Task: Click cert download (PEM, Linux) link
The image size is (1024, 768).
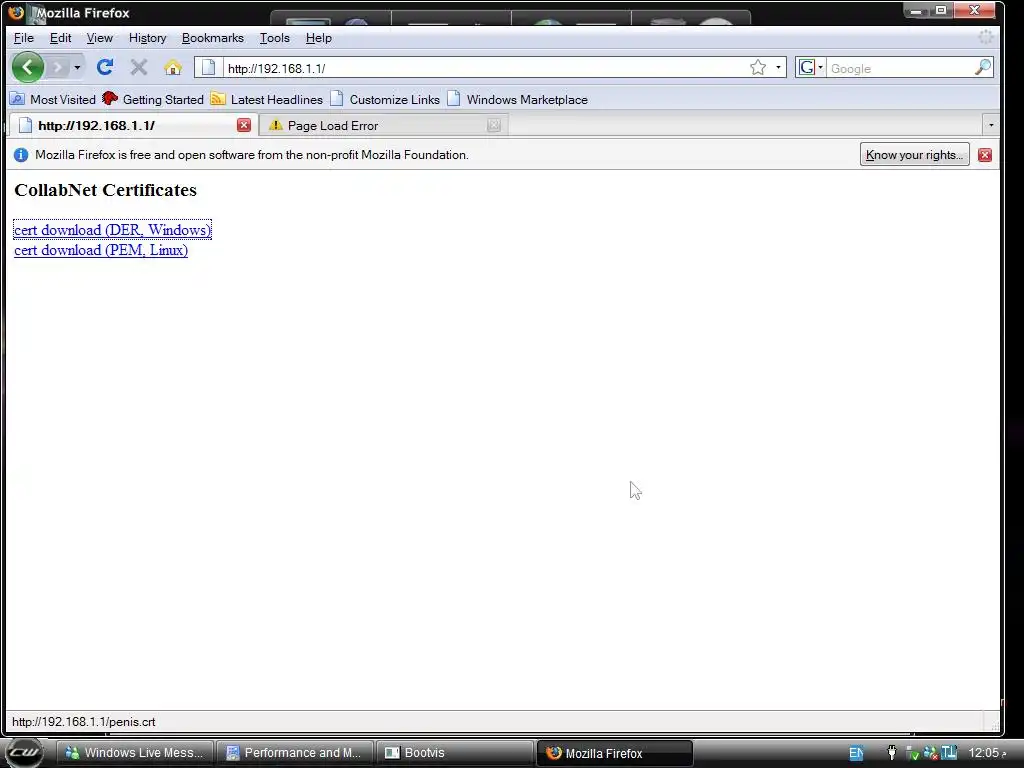Action: click(101, 250)
